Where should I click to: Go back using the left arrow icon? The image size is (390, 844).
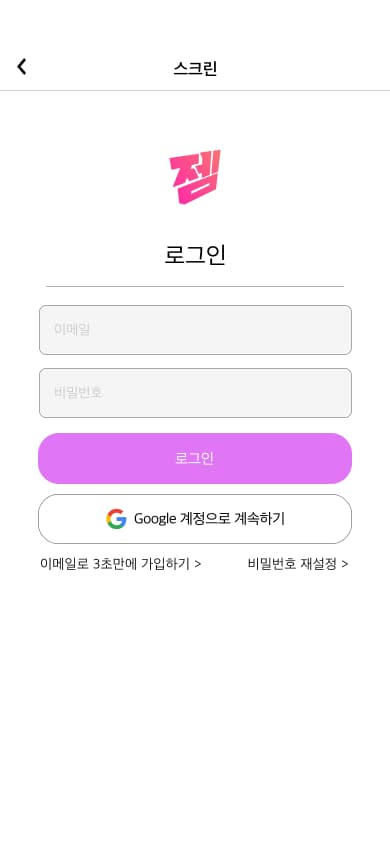pos(22,67)
